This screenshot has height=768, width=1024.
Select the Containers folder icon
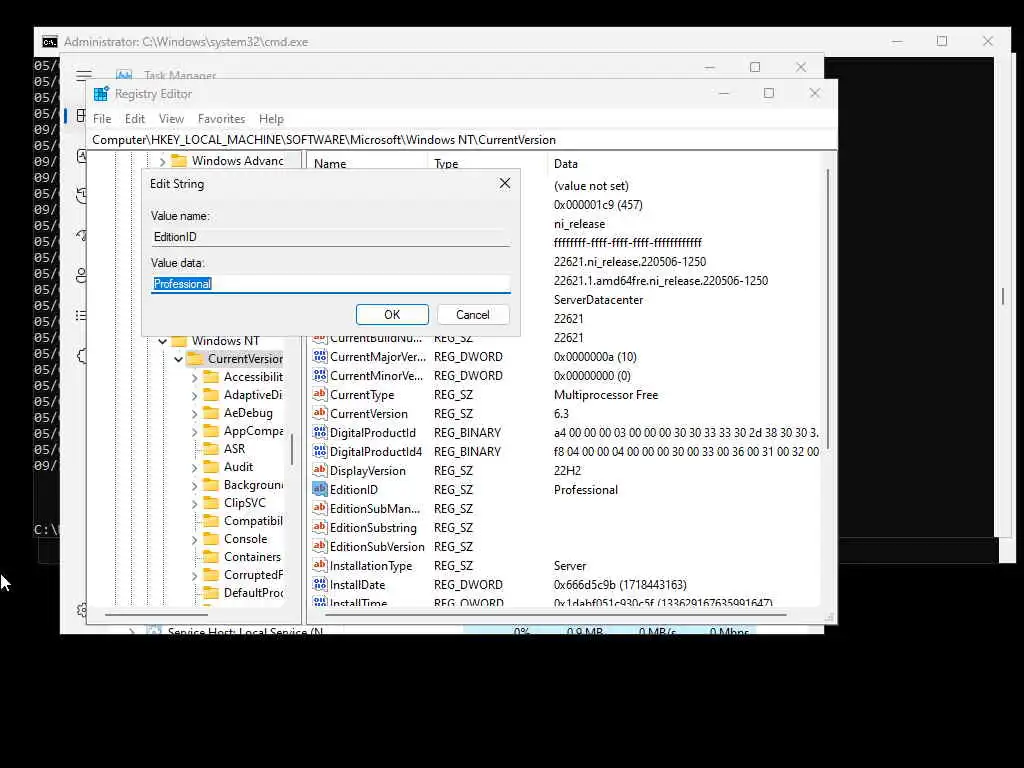click(211, 556)
